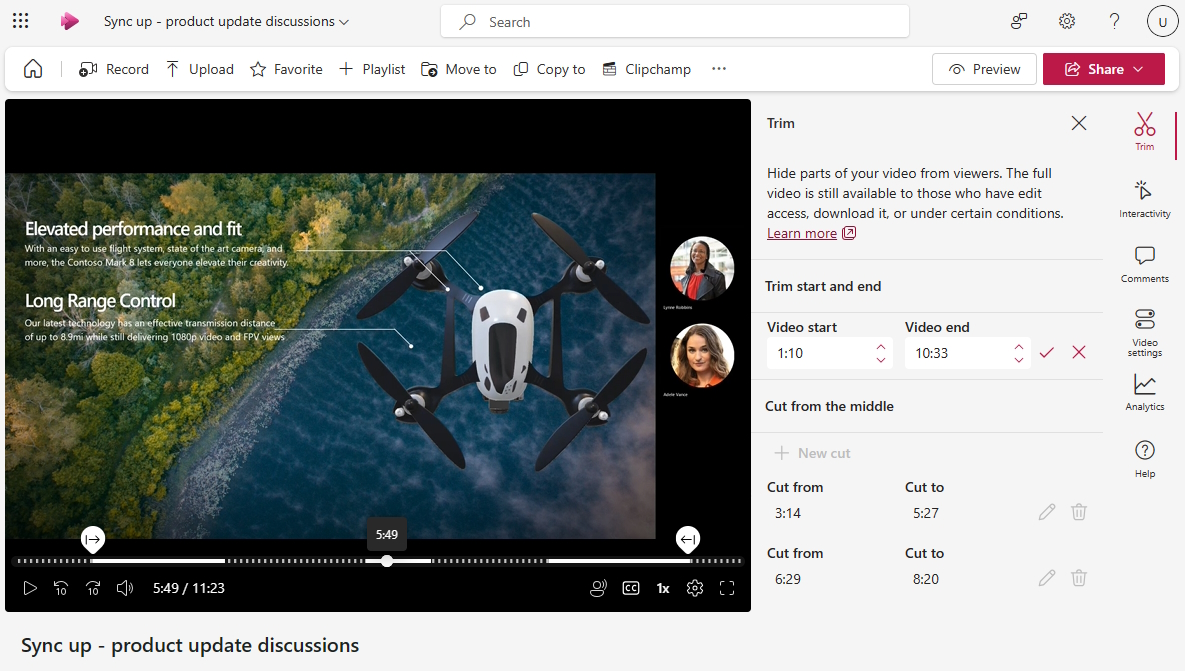
Task: Decrease Video end time
Action: [x=1019, y=360]
